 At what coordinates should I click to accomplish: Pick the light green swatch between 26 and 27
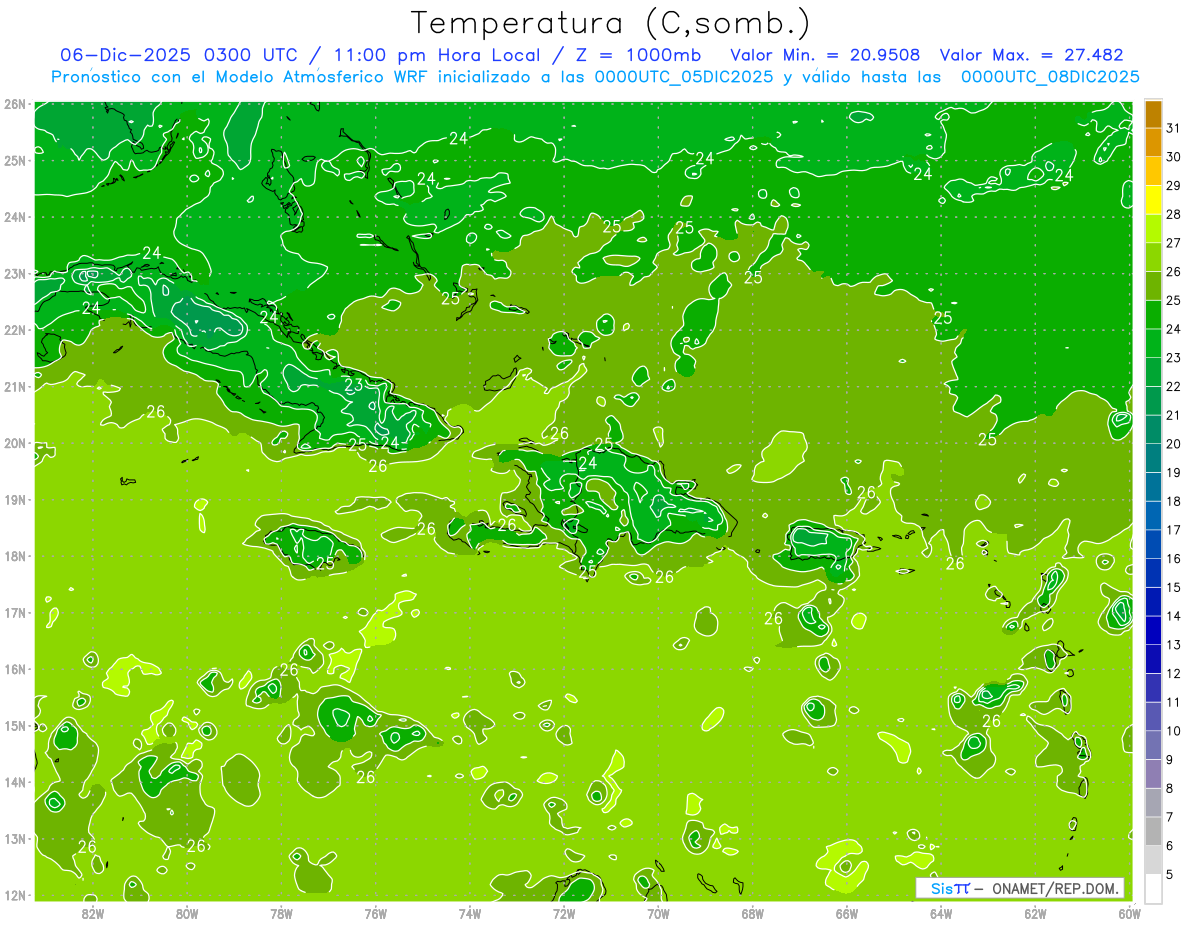point(1153,257)
